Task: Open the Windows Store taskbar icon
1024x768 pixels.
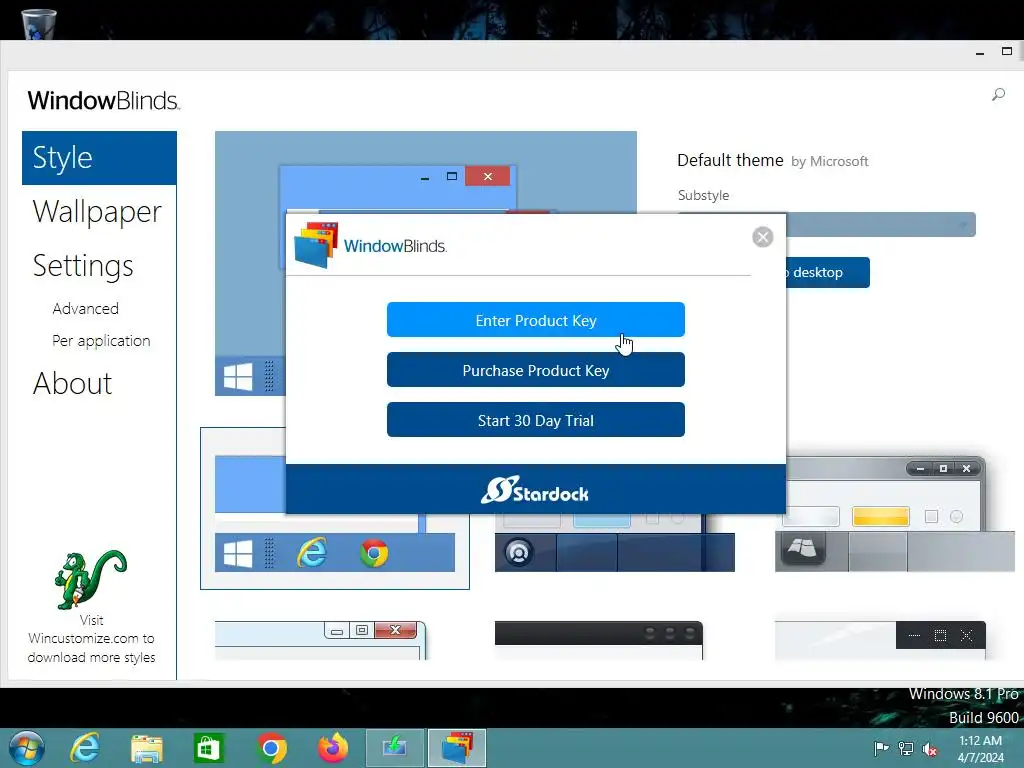Action: 209,748
